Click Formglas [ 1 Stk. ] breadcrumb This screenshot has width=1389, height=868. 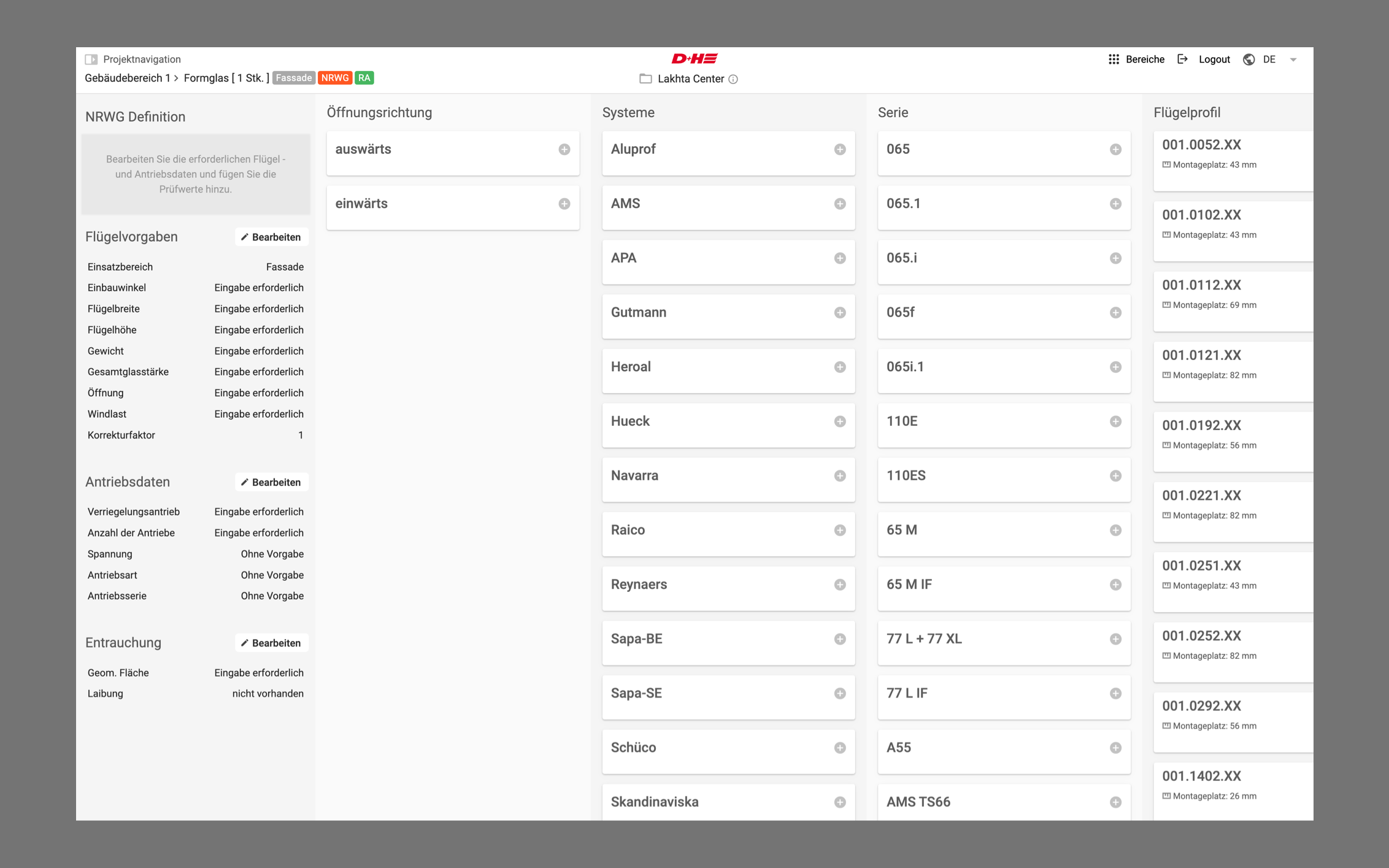point(226,78)
